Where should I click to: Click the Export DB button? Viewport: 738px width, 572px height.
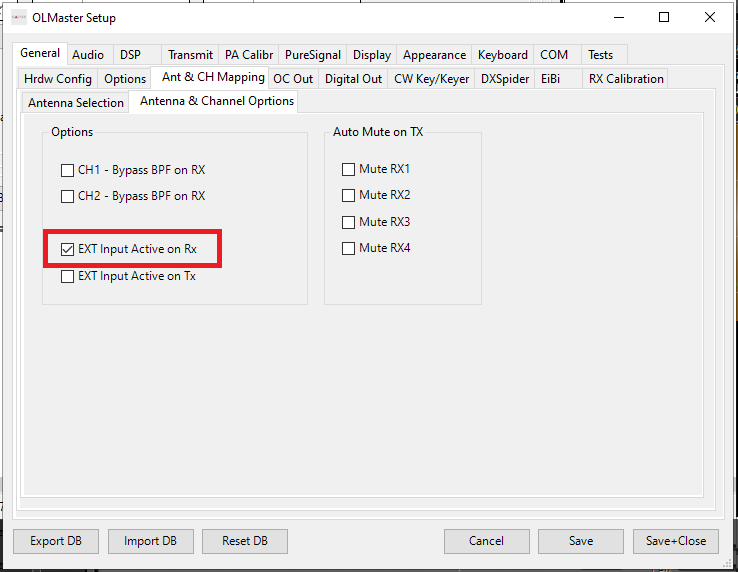[x=56, y=541]
